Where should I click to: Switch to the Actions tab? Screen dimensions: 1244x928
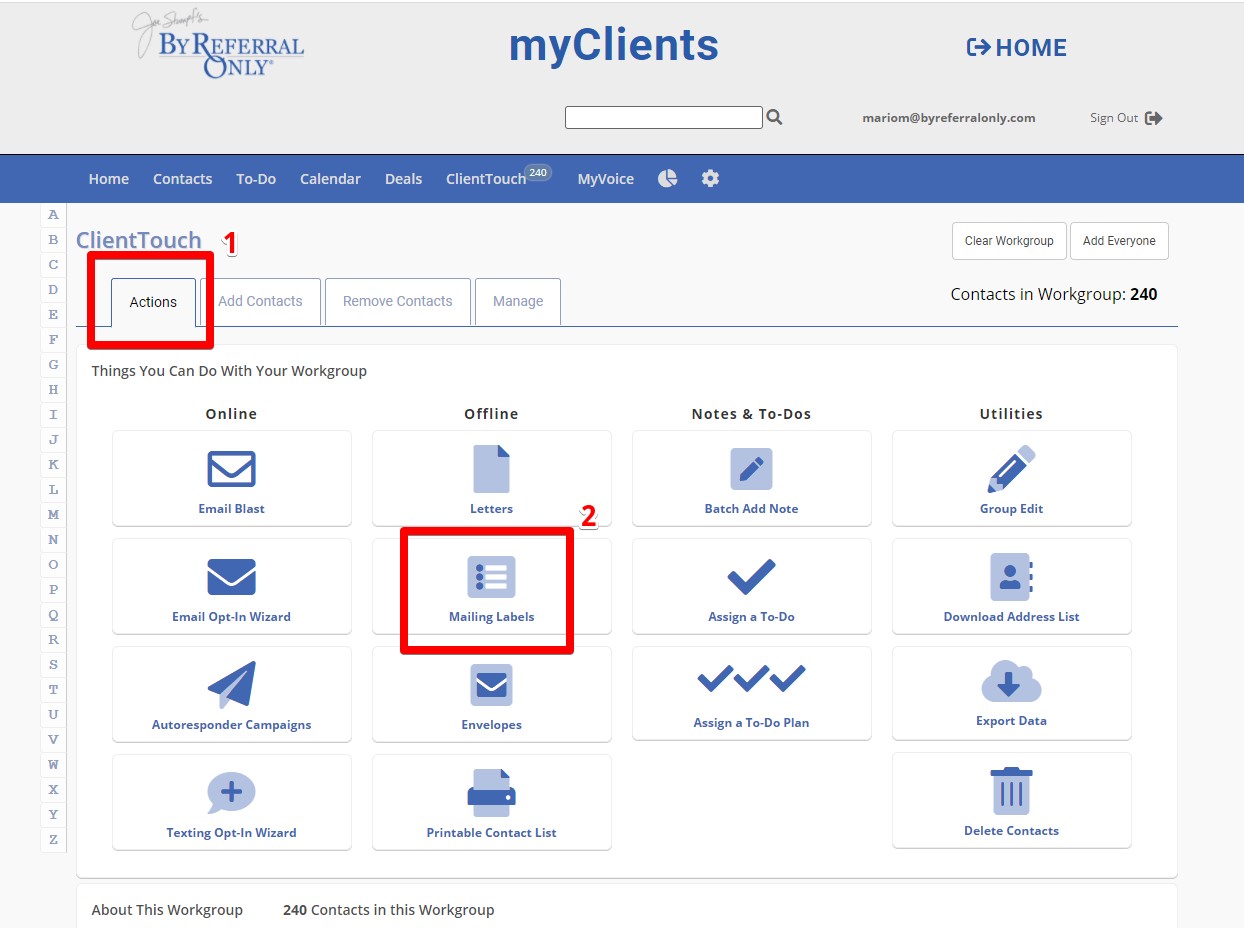pos(153,302)
